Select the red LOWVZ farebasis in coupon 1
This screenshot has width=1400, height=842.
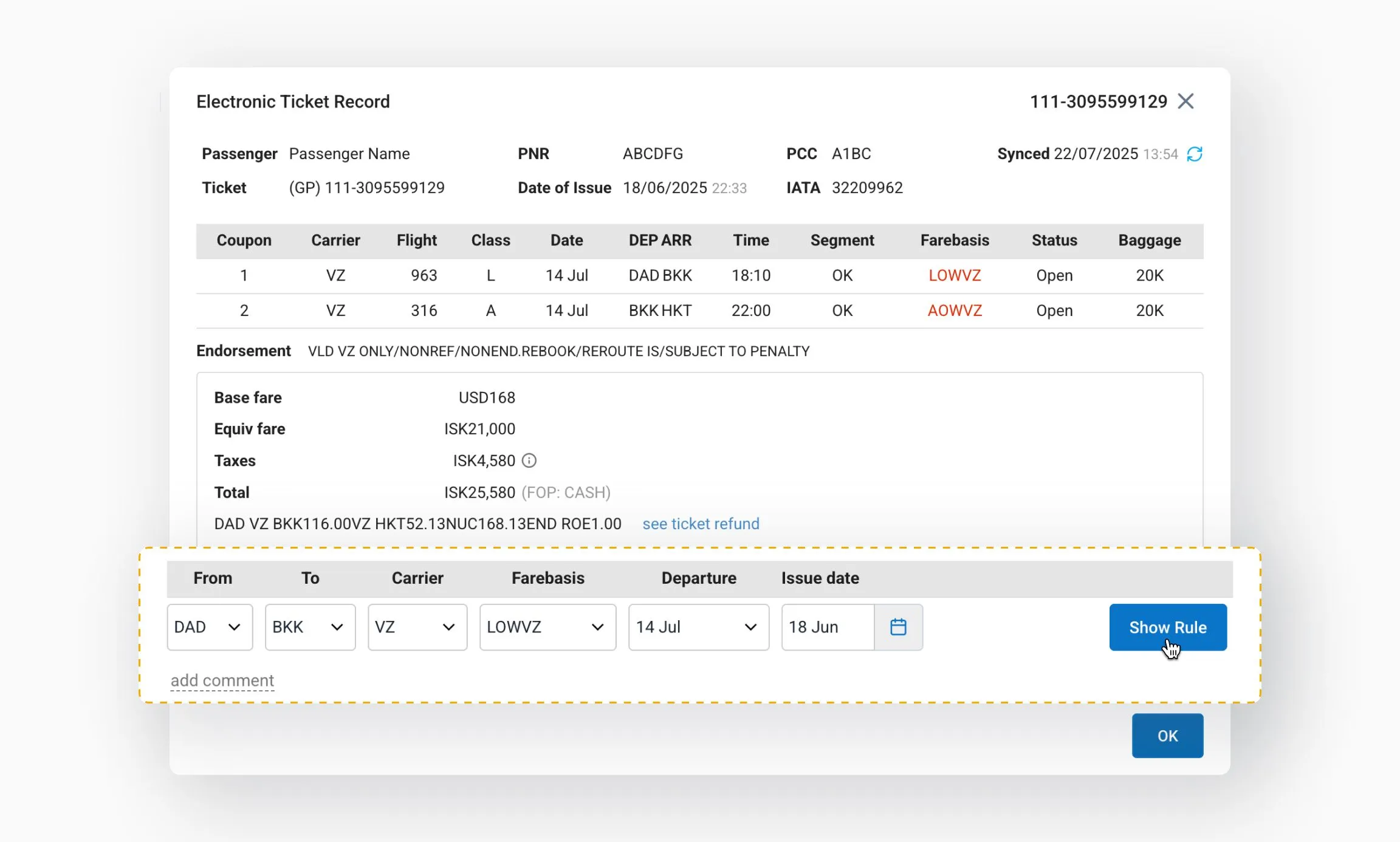954,275
